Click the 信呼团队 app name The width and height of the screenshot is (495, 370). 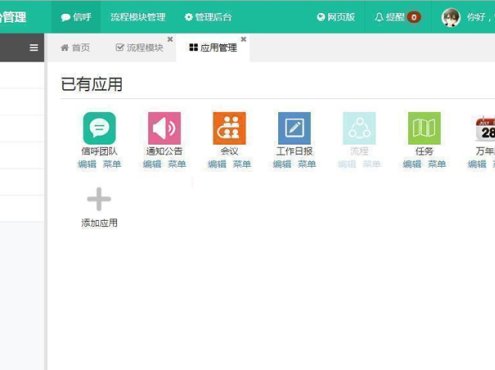pyautogui.click(x=99, y=151)
